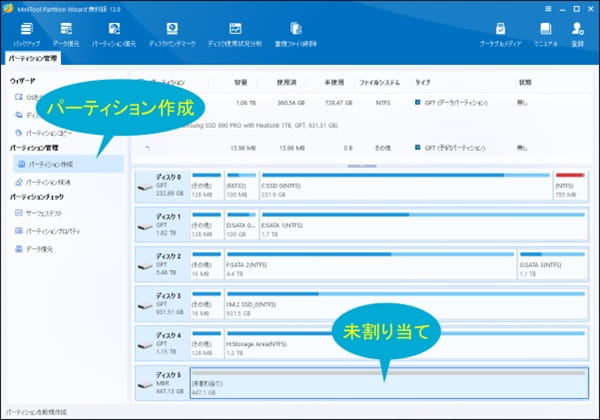Sort the table by 容量 column
Image resolution: width=600 pixels, height=420 pixels.
241,82
